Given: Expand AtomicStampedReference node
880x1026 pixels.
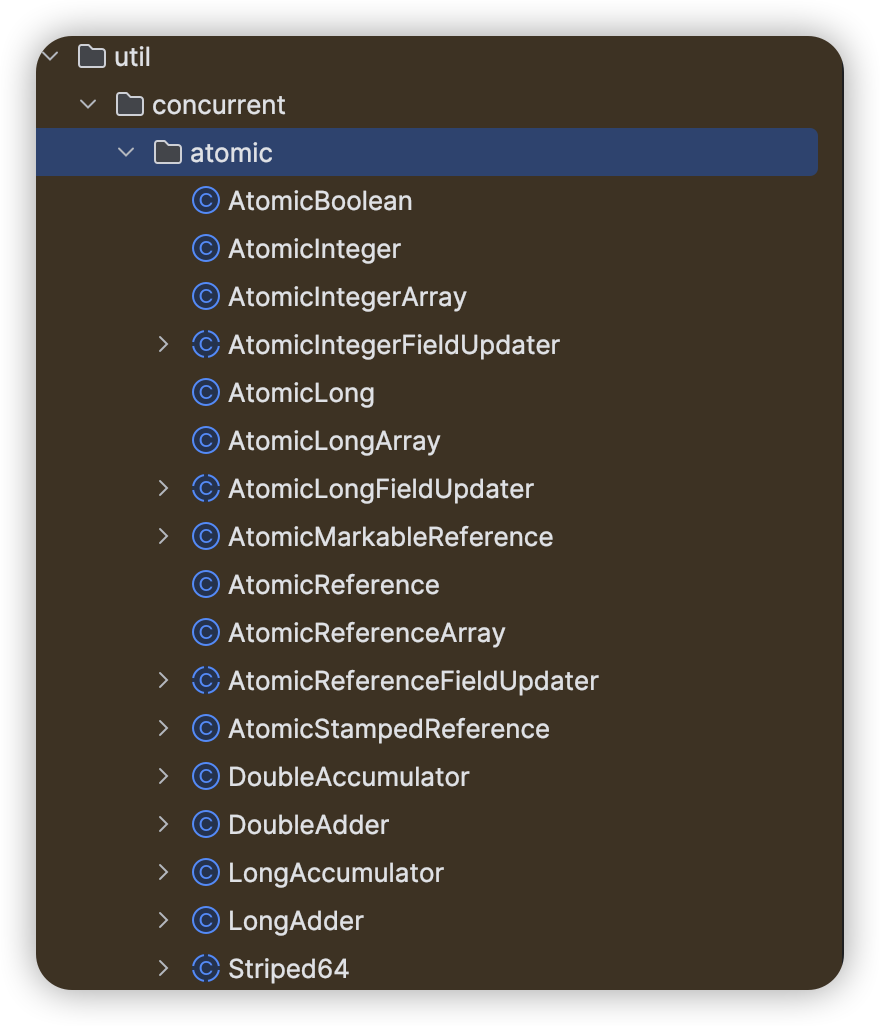Looking at the screenshot, I should 164,728.
